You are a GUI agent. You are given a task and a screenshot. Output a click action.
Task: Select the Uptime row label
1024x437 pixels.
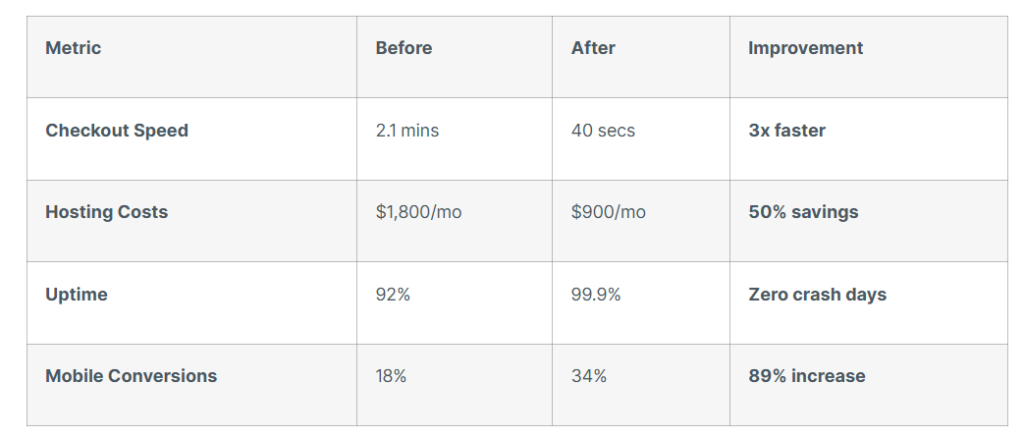[76, 295]
